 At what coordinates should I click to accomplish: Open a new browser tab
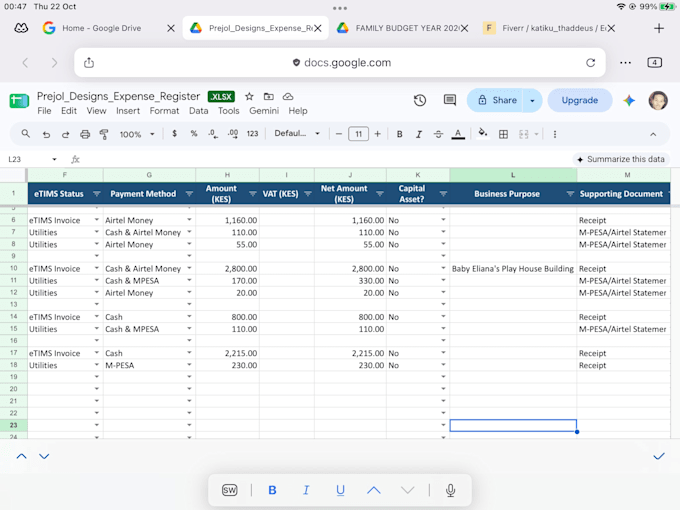(659, 29)
